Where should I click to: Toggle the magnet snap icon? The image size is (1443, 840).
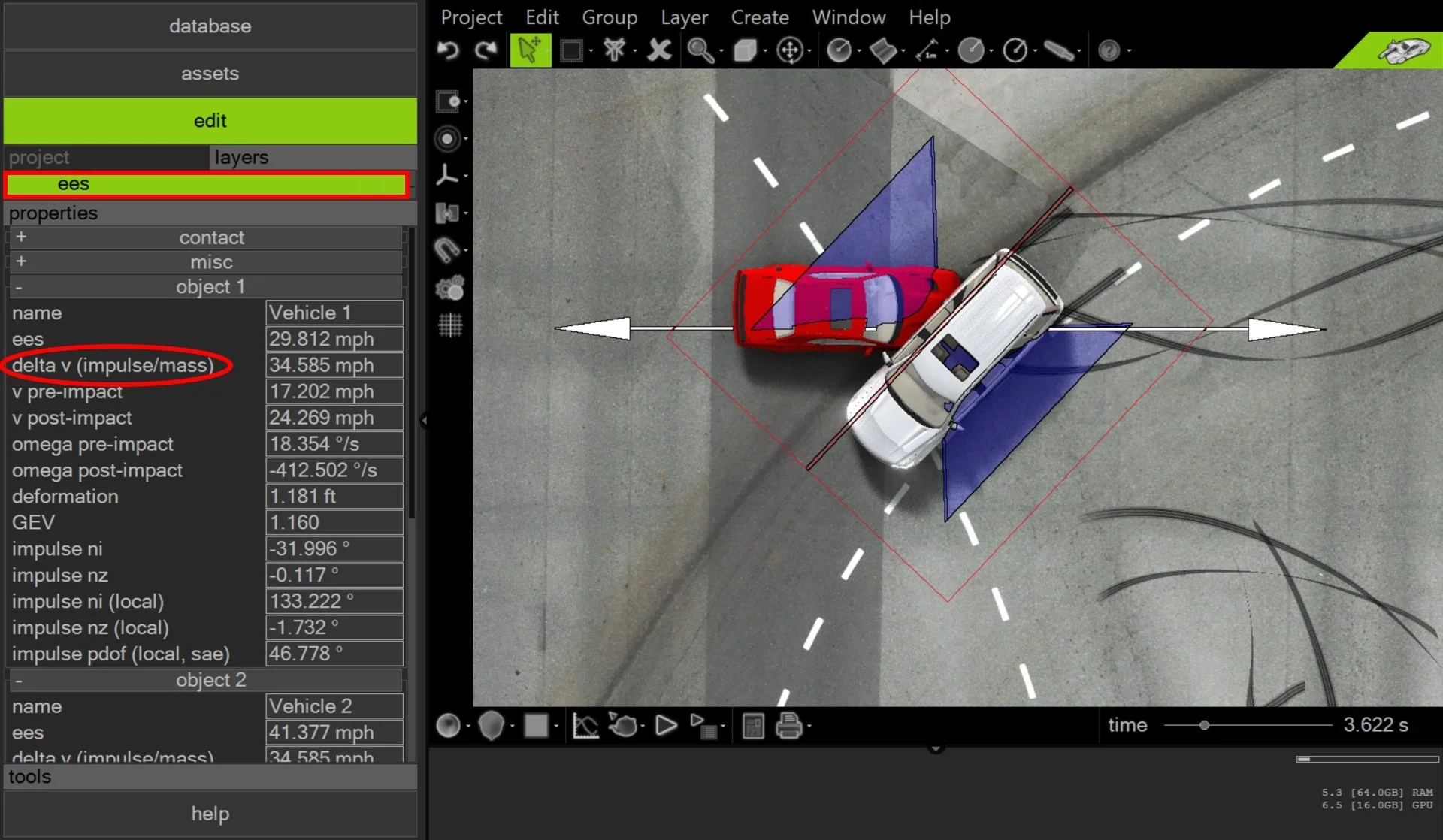(448, 250)
